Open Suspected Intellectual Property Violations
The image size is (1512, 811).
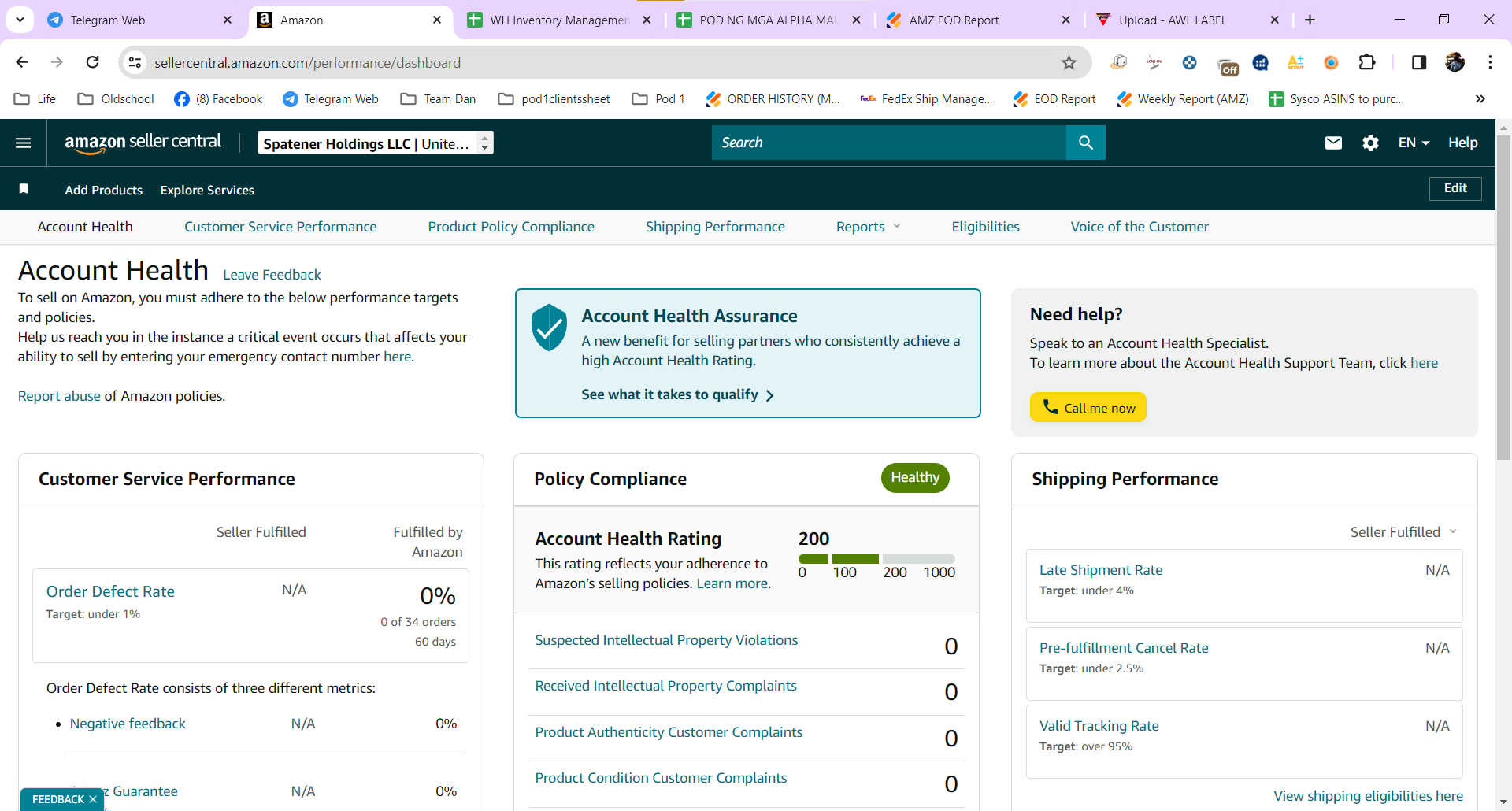coord(666,640)
